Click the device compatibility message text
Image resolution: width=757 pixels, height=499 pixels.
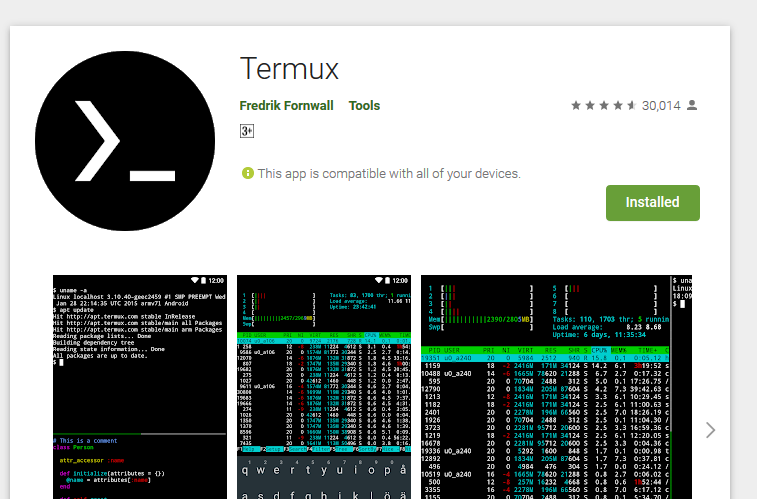(389, 174)
